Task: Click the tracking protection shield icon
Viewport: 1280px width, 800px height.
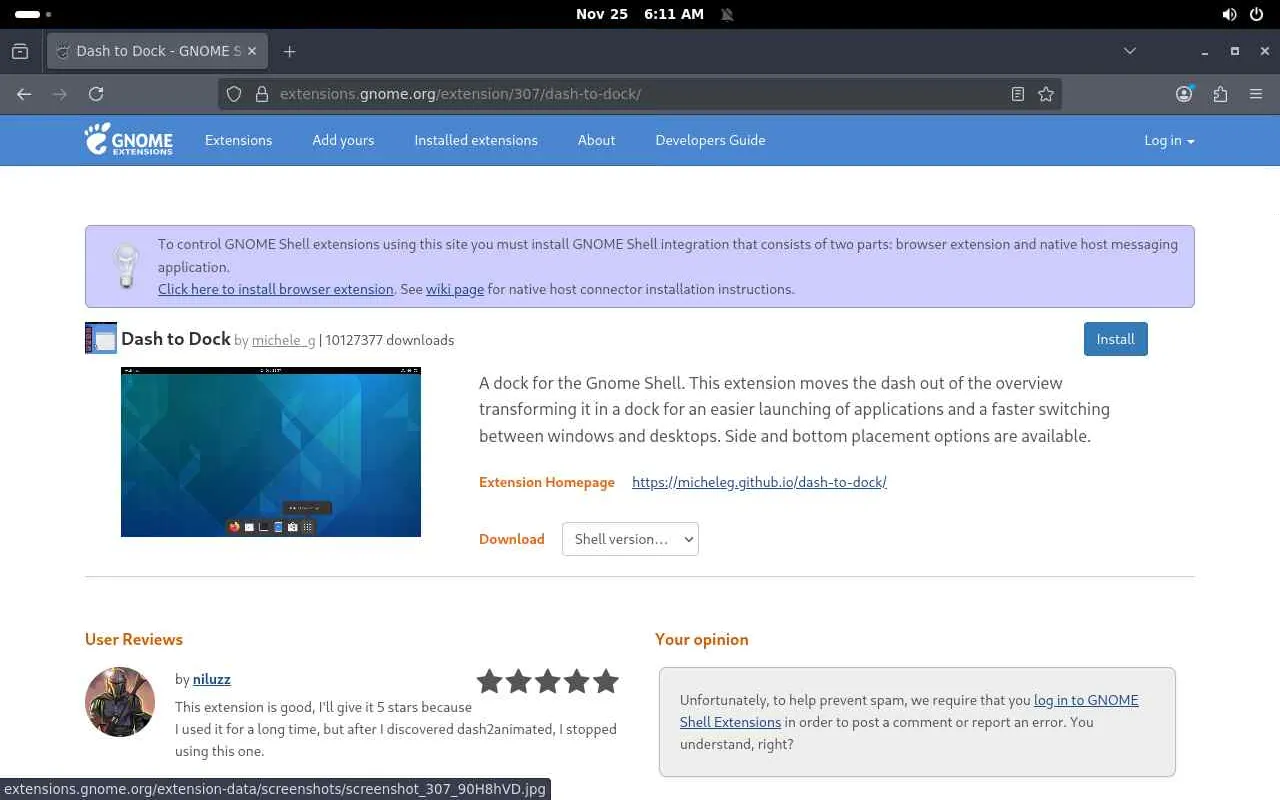Action: click(234, 94)
